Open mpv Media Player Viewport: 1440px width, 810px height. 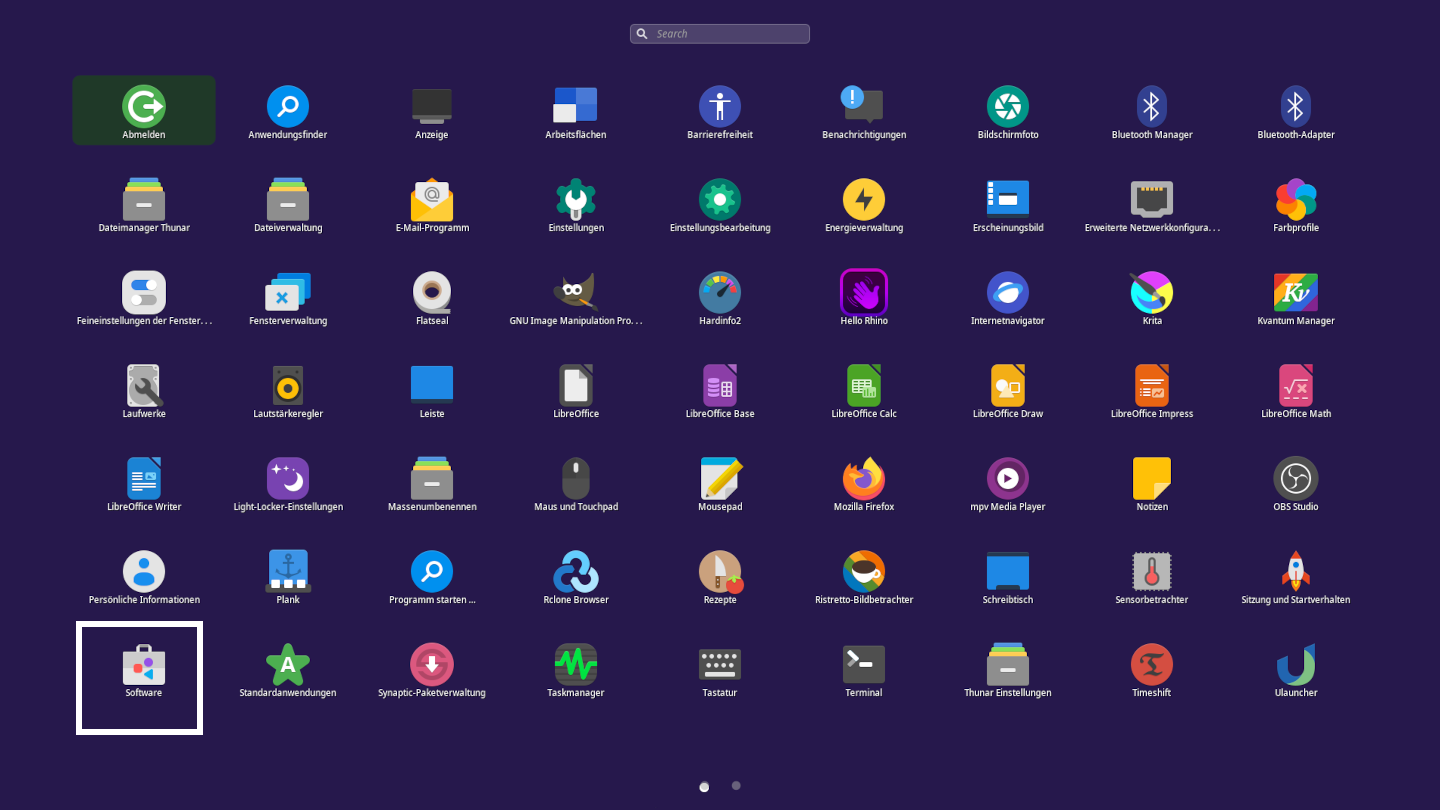1007,479
